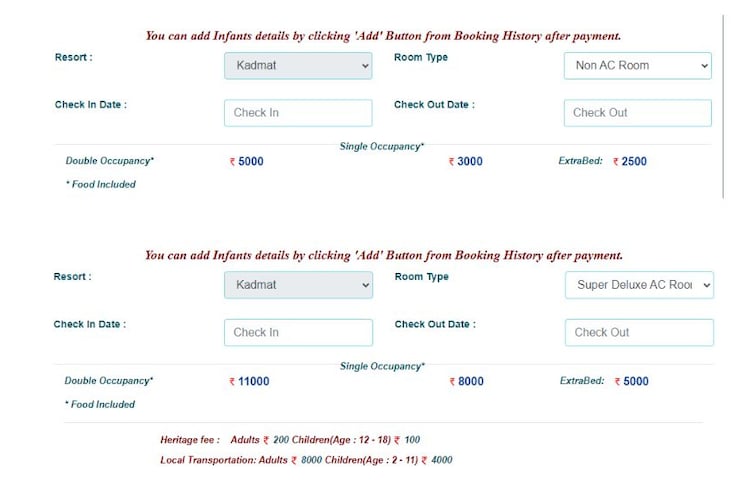Click rupee icon beside ExtraBed 5000

click(x=618, y=382)
